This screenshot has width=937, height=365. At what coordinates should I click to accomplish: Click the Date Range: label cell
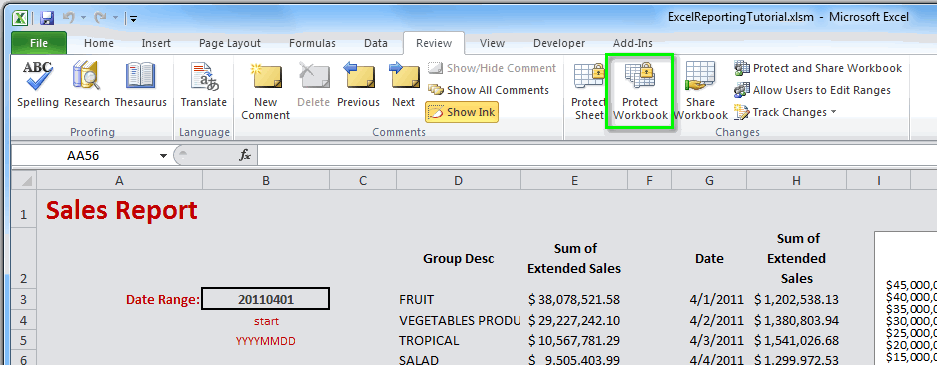163,300
